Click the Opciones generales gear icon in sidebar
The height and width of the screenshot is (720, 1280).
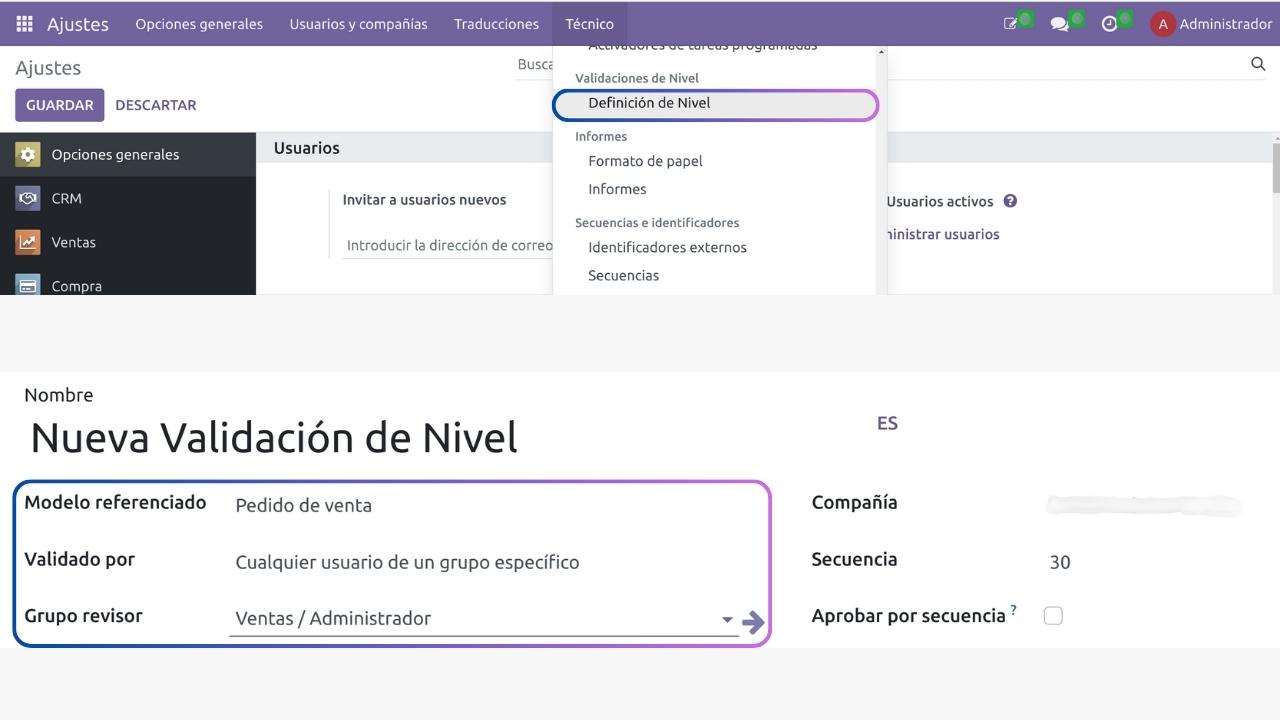tap(28, 154)
